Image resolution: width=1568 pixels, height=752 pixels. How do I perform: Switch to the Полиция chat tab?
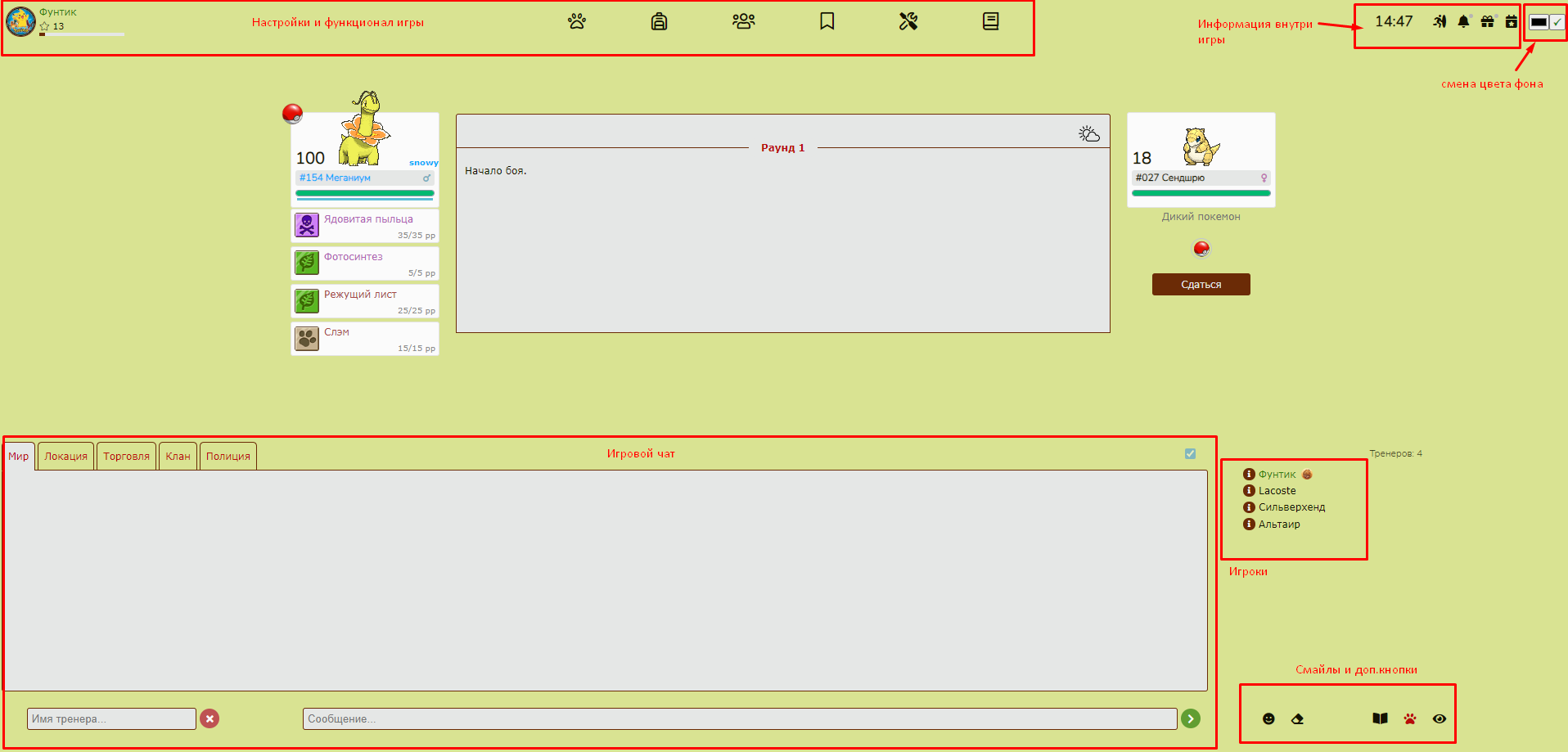[x=228, y=457]
